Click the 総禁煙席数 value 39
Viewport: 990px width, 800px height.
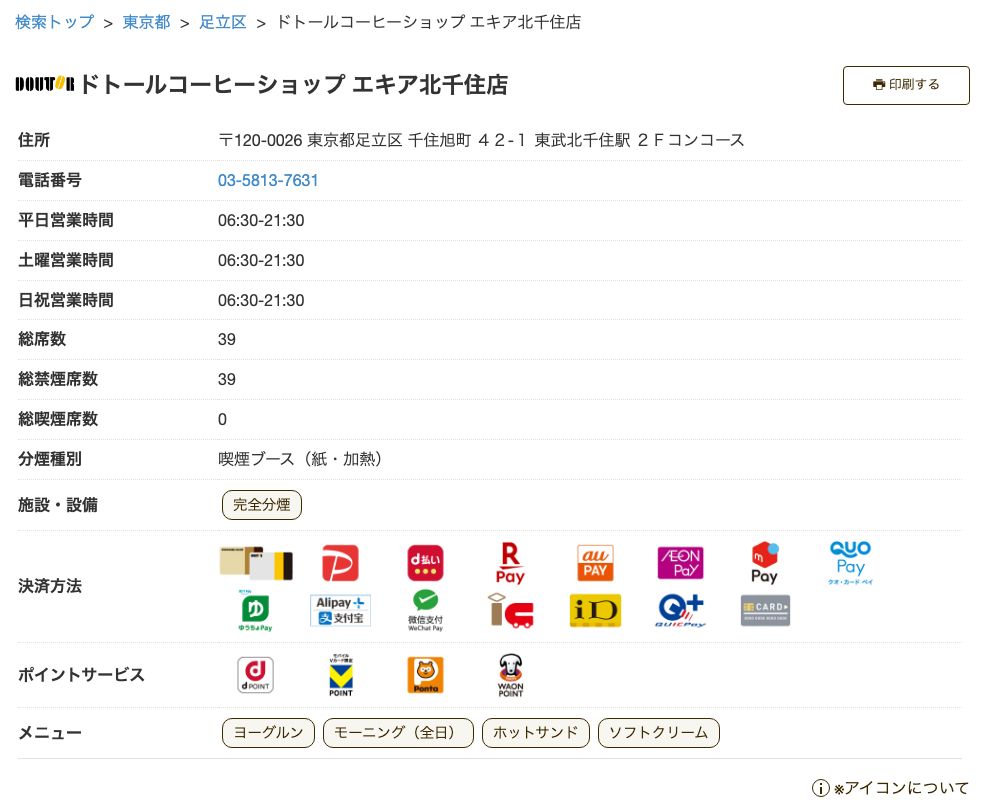coord(227,379)
